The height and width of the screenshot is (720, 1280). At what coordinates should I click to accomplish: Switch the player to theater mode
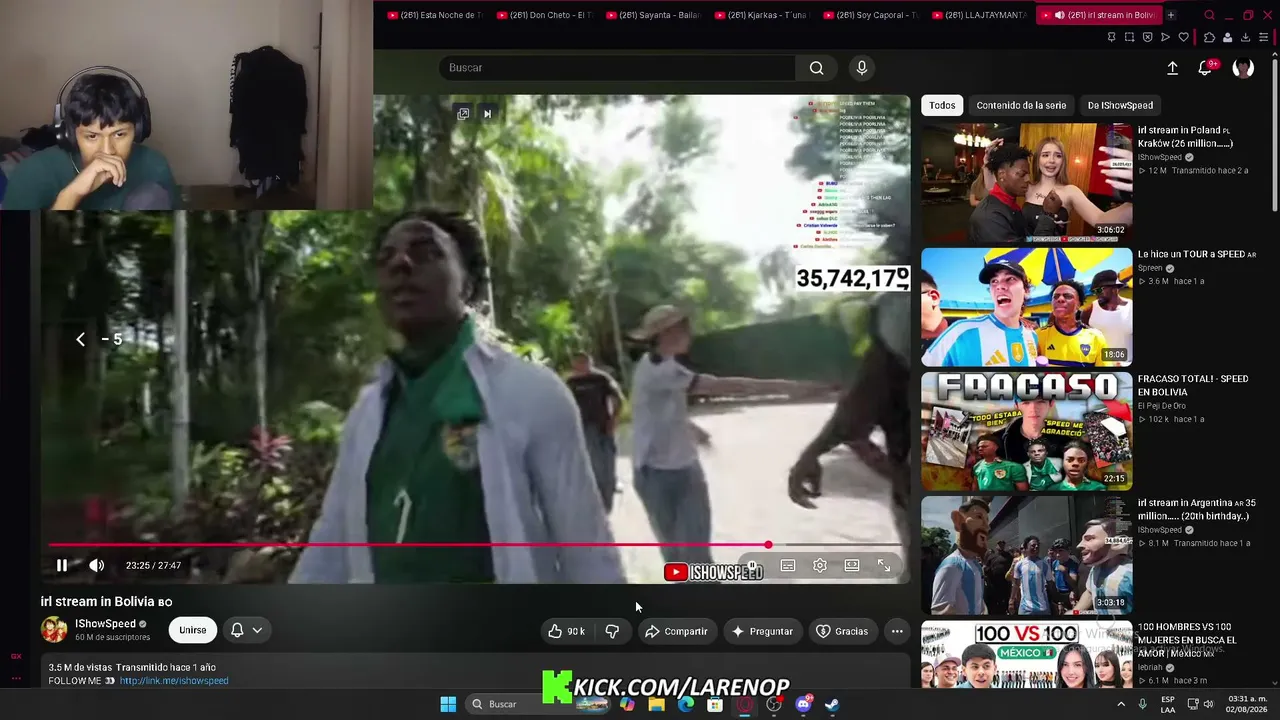[x=852, y=565]
